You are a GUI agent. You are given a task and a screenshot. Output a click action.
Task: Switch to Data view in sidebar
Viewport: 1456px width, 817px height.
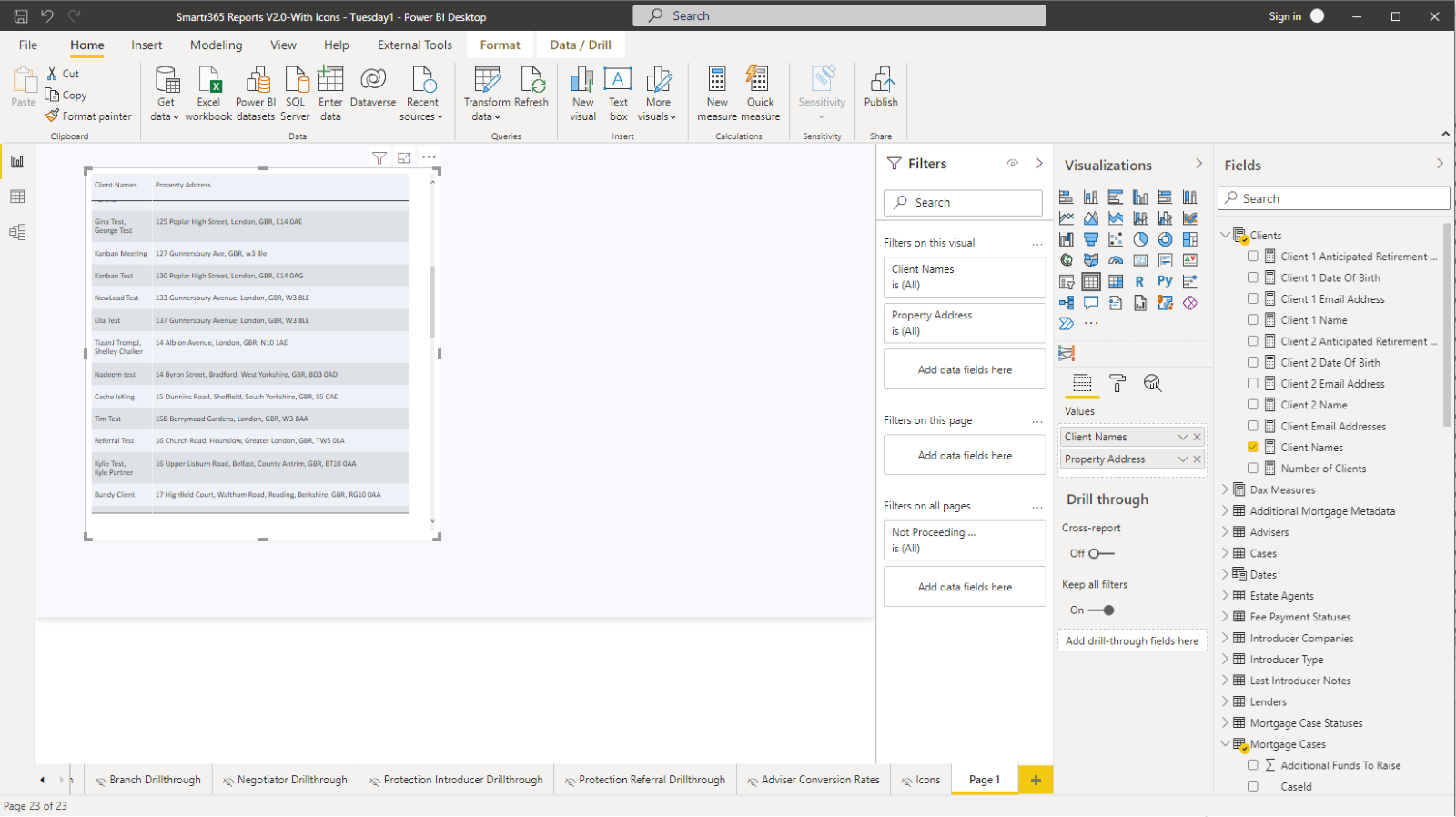17,197
